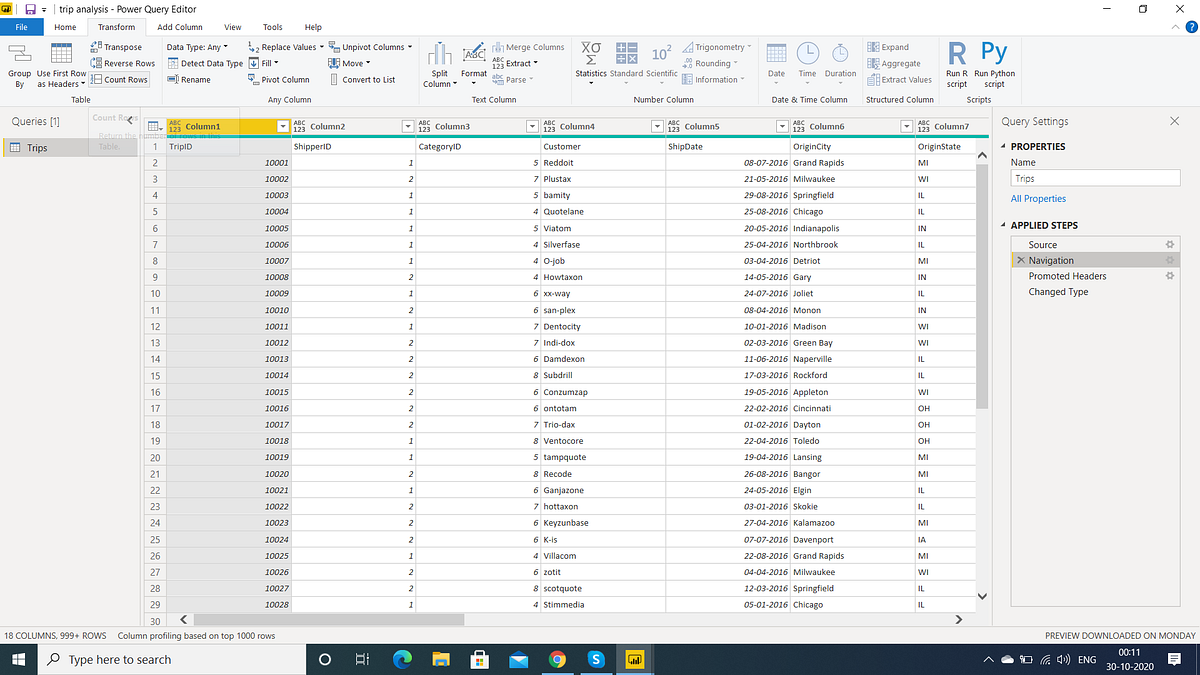Screen dimensions: 1200x675
Task: Open the Tools menu
Action: 273,27
